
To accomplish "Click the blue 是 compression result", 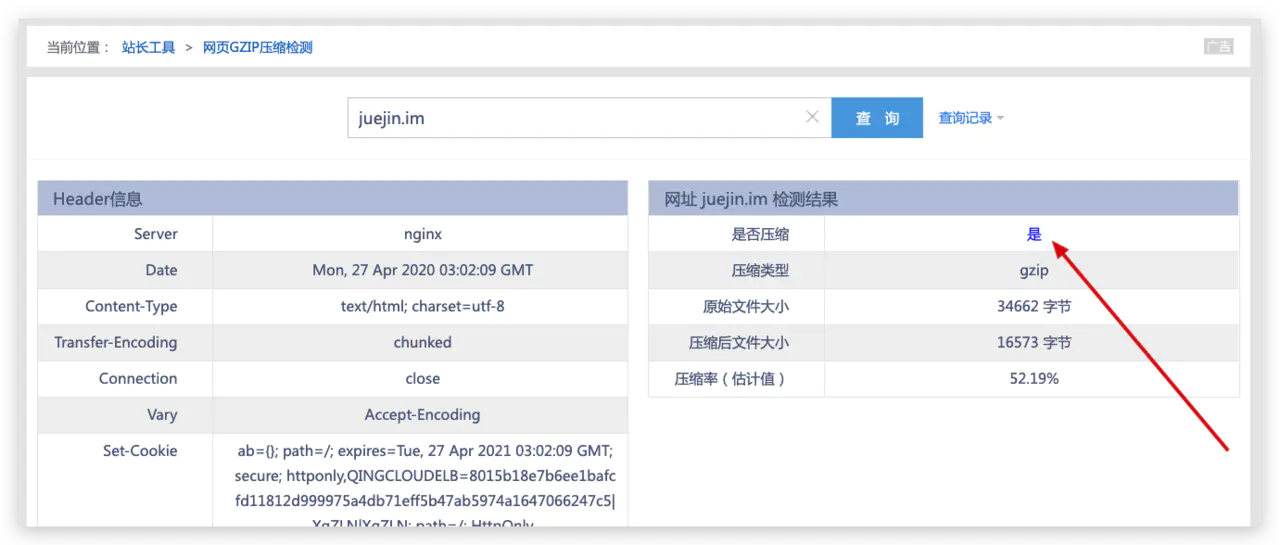I will 1034,234.
